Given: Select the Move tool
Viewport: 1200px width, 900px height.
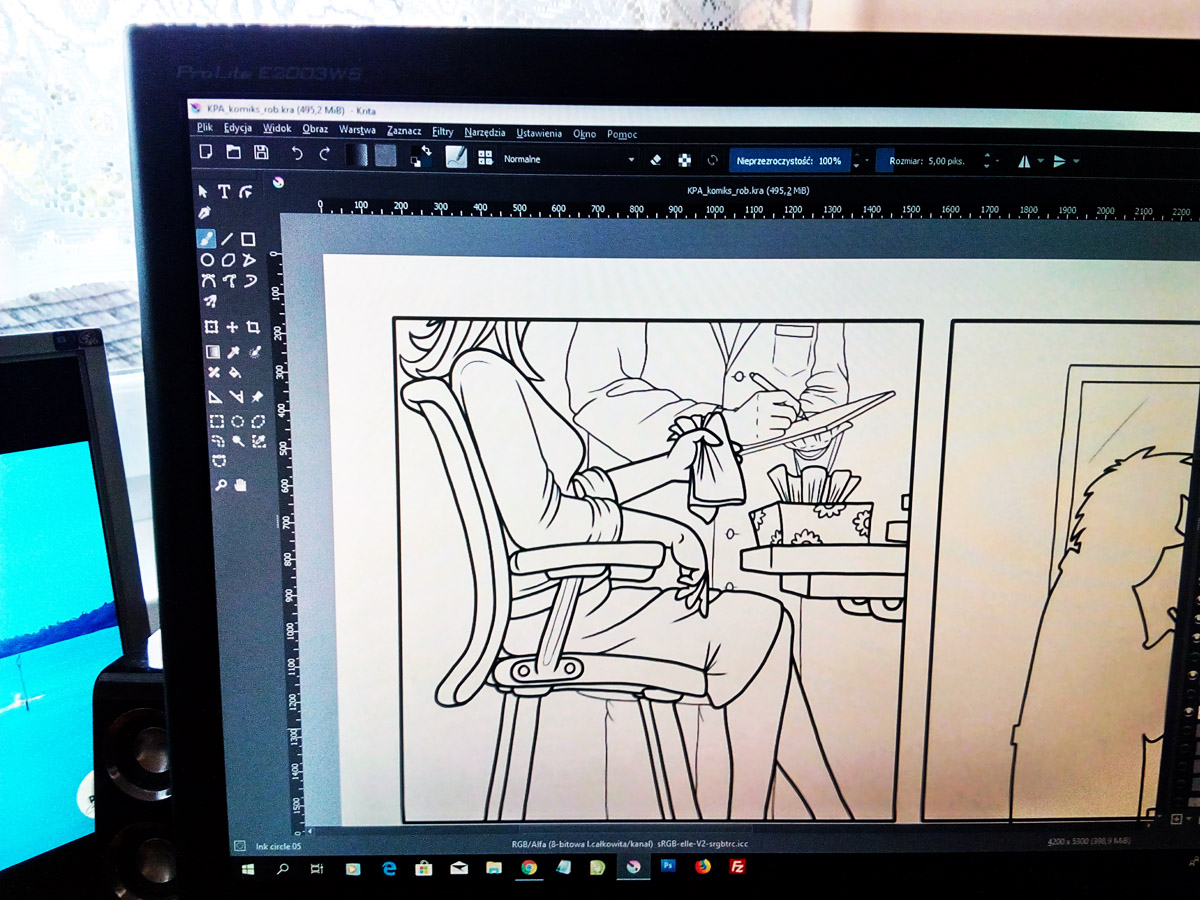Looking at the screenshot, I should (233, 328).
